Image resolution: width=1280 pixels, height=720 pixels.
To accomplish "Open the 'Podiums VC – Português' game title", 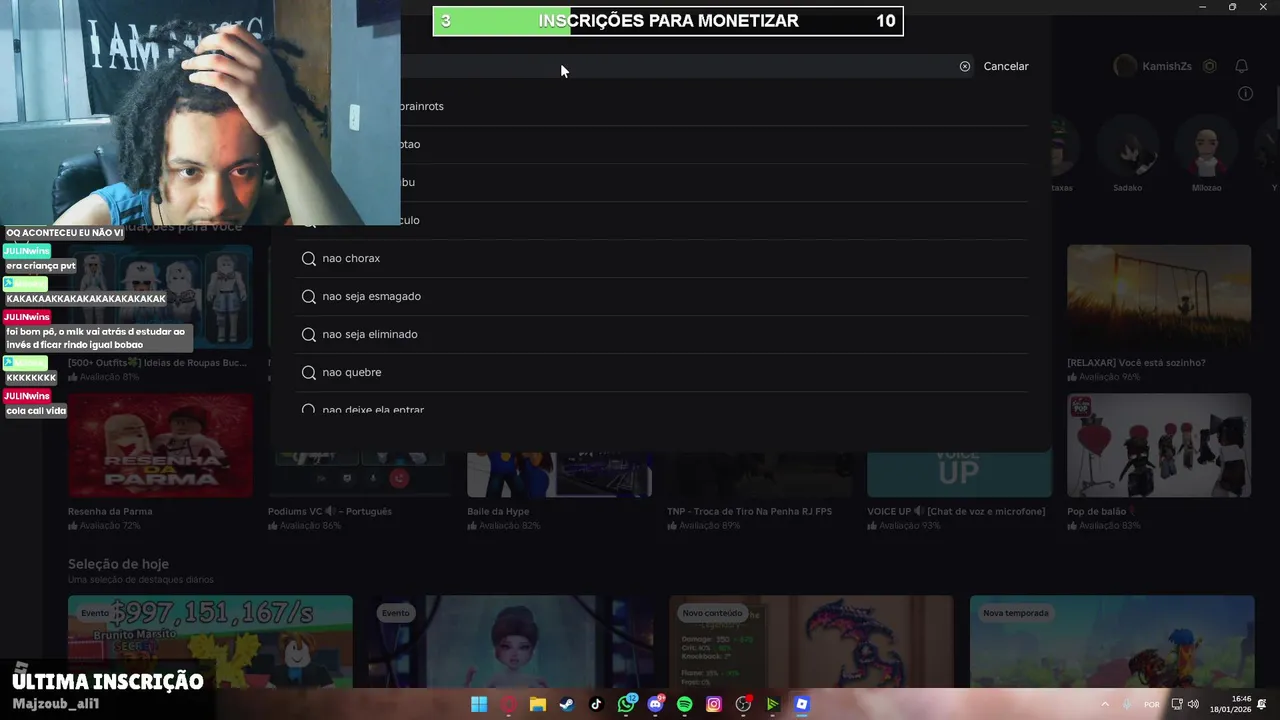I will click(x=330, y=511).
